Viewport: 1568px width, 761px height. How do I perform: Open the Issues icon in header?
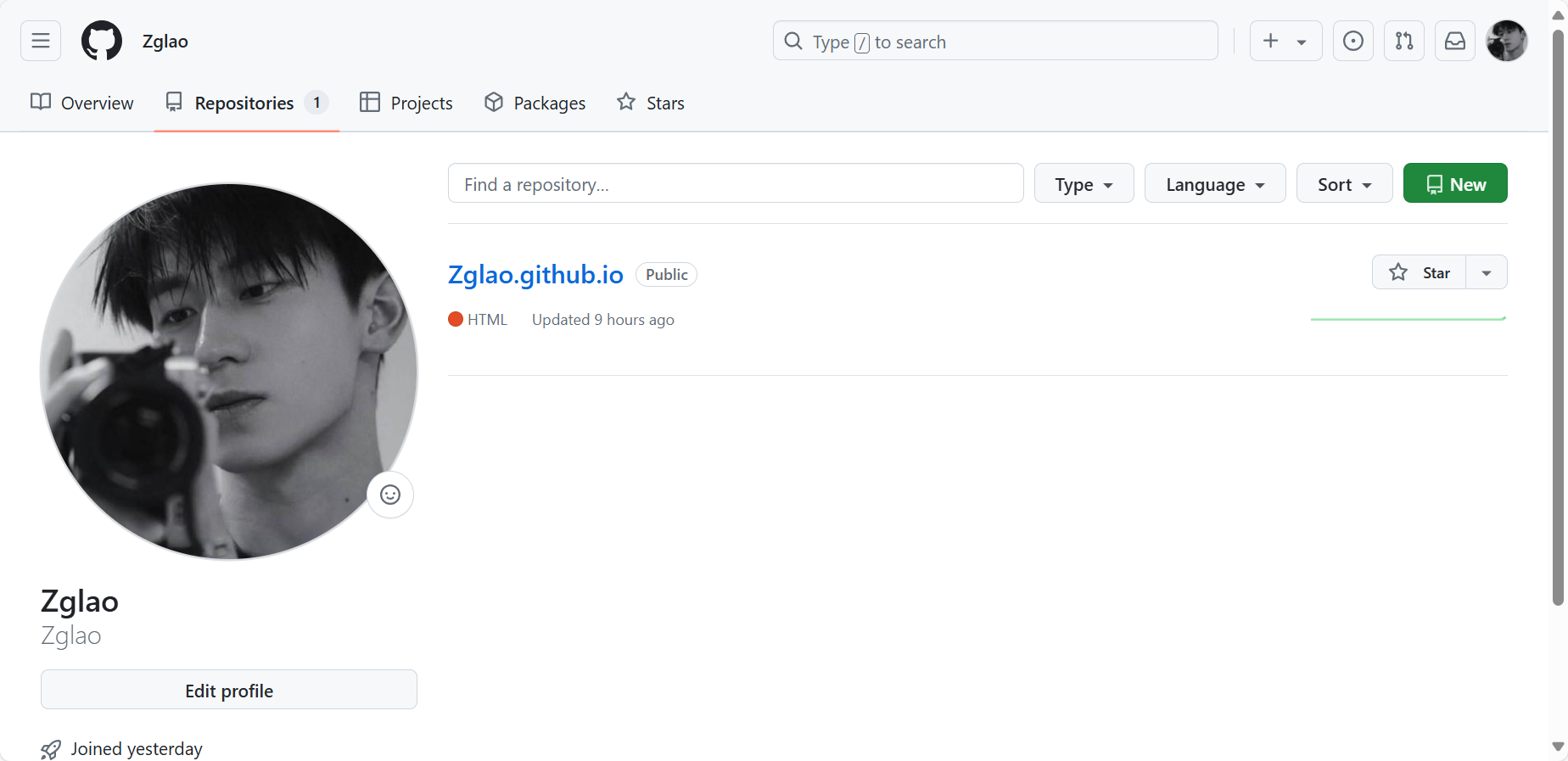click(1353, 41)
